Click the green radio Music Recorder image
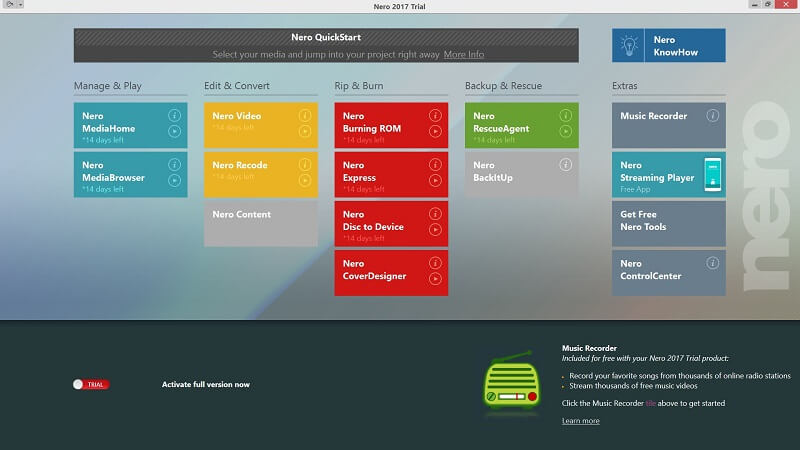The width and height of the screenshot is (800, 450). tap(511, 380)
